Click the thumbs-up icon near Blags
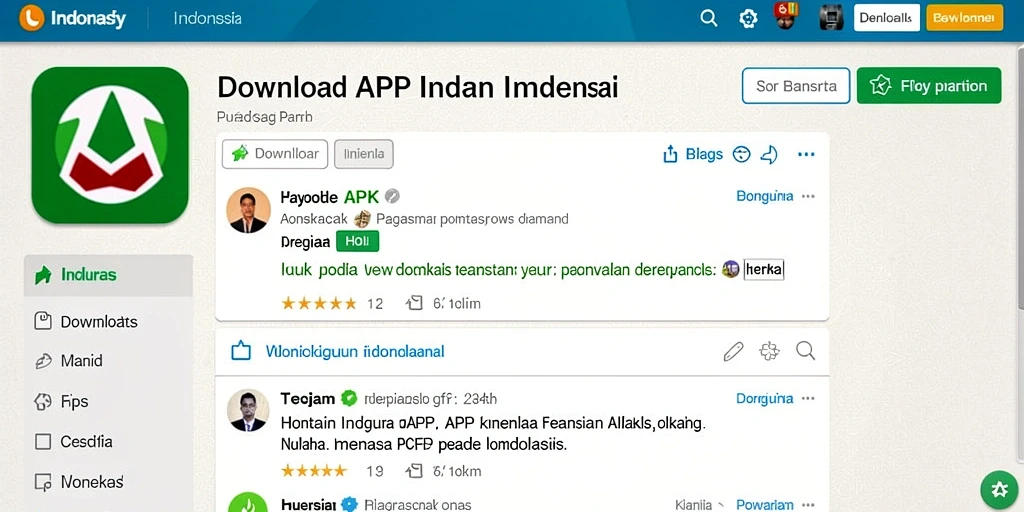Viewport: 1024px width, 512px height. 769,155
